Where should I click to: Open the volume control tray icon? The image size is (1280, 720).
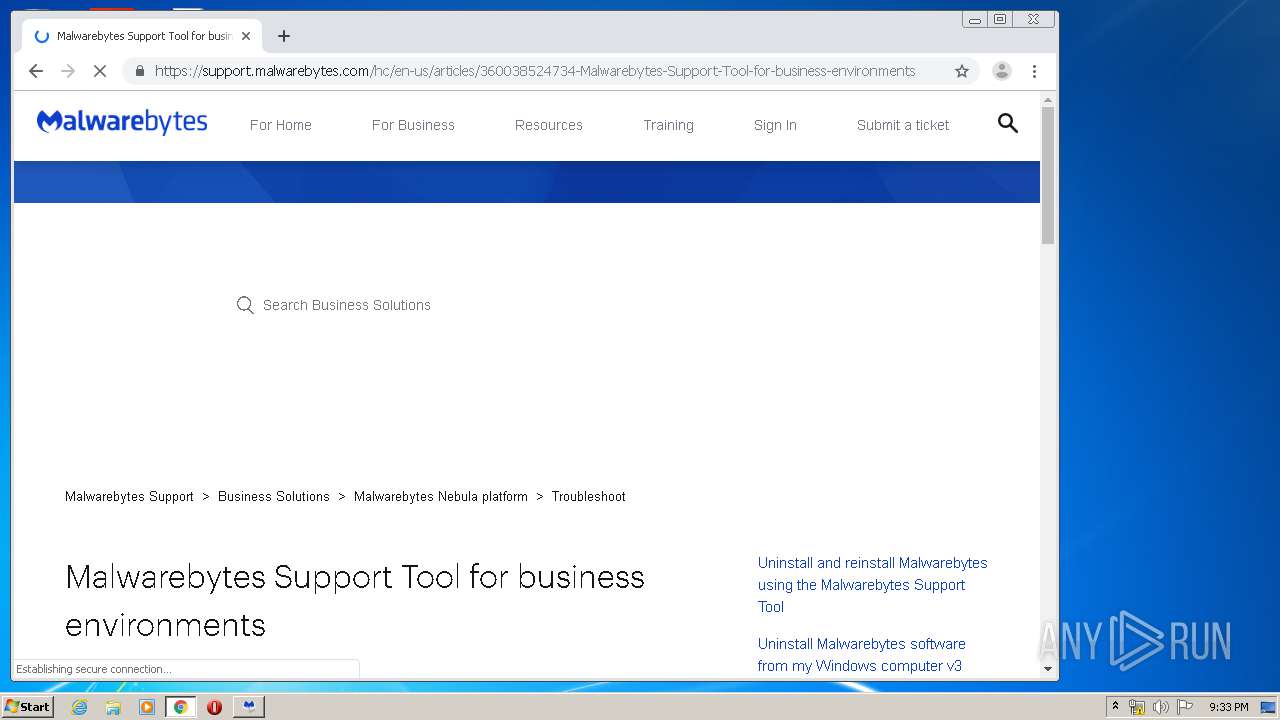pos(1160,707)
